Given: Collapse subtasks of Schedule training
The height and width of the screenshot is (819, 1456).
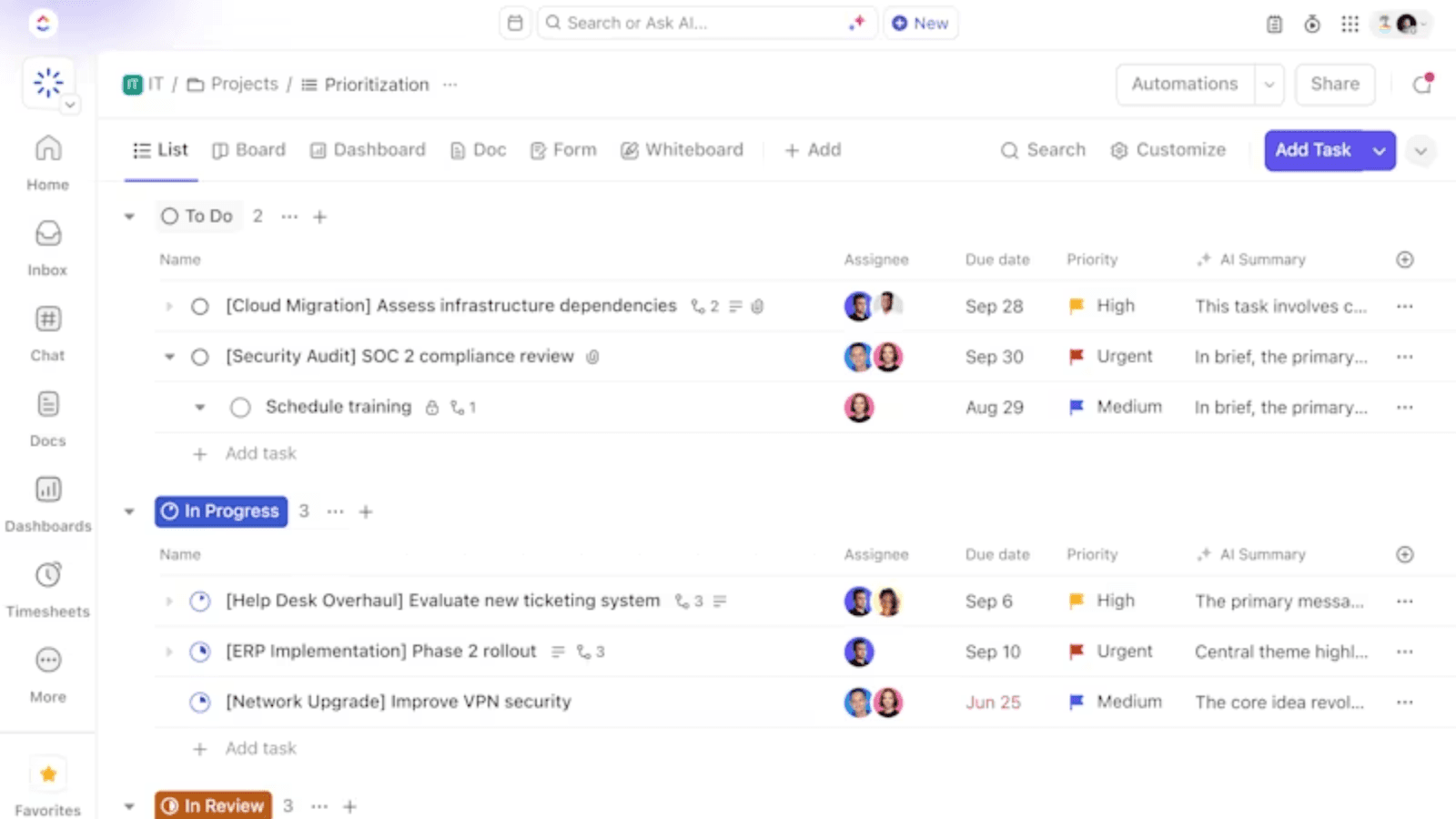Looking at the screenshot, I should pos(199,408).
